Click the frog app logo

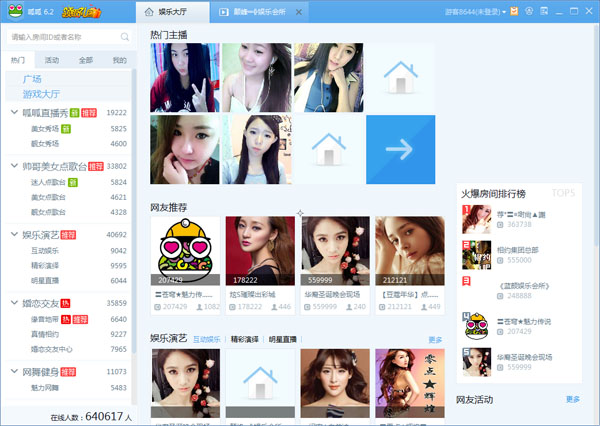click(x=14, y=12)
